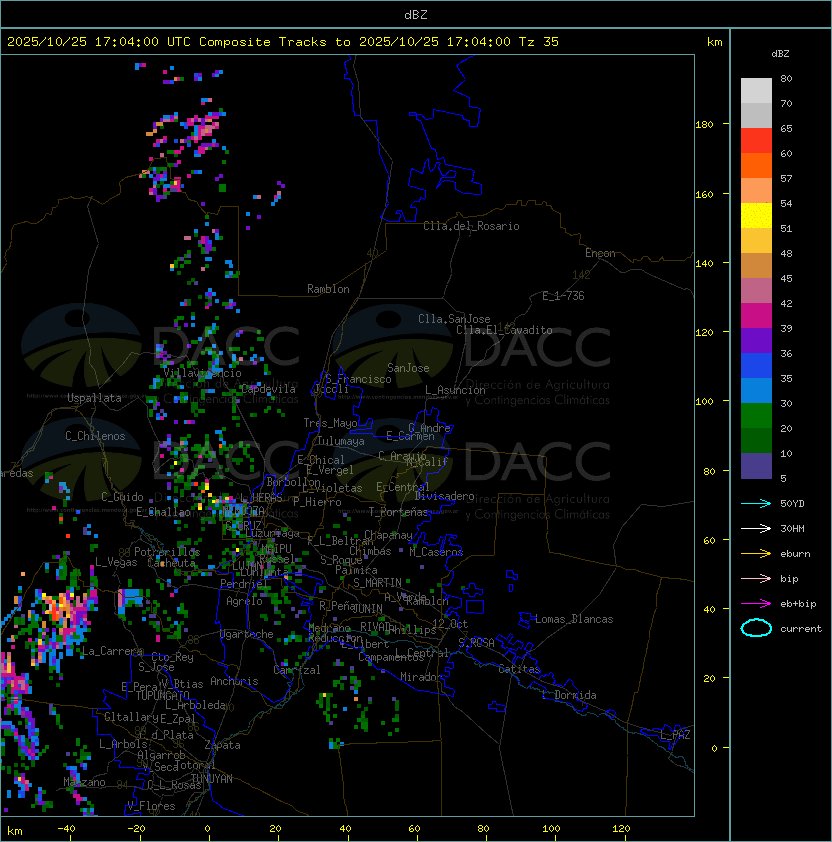Image resolution: width=832 pixels, height=842 pixels.
Task: Pick the bright yellow swatch between 54 and 51 dBZ
Action: tap(756, 216)
